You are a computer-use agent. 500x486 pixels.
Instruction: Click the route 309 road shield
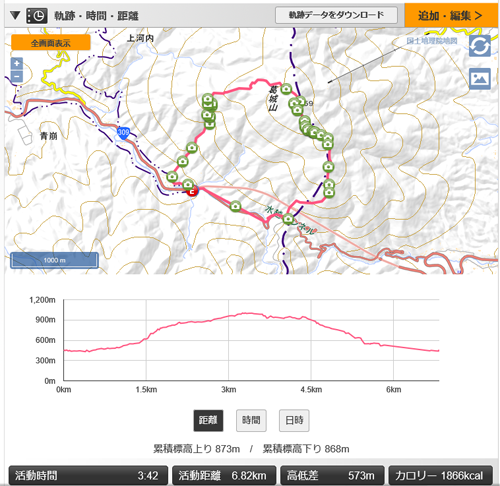[123, 133]
